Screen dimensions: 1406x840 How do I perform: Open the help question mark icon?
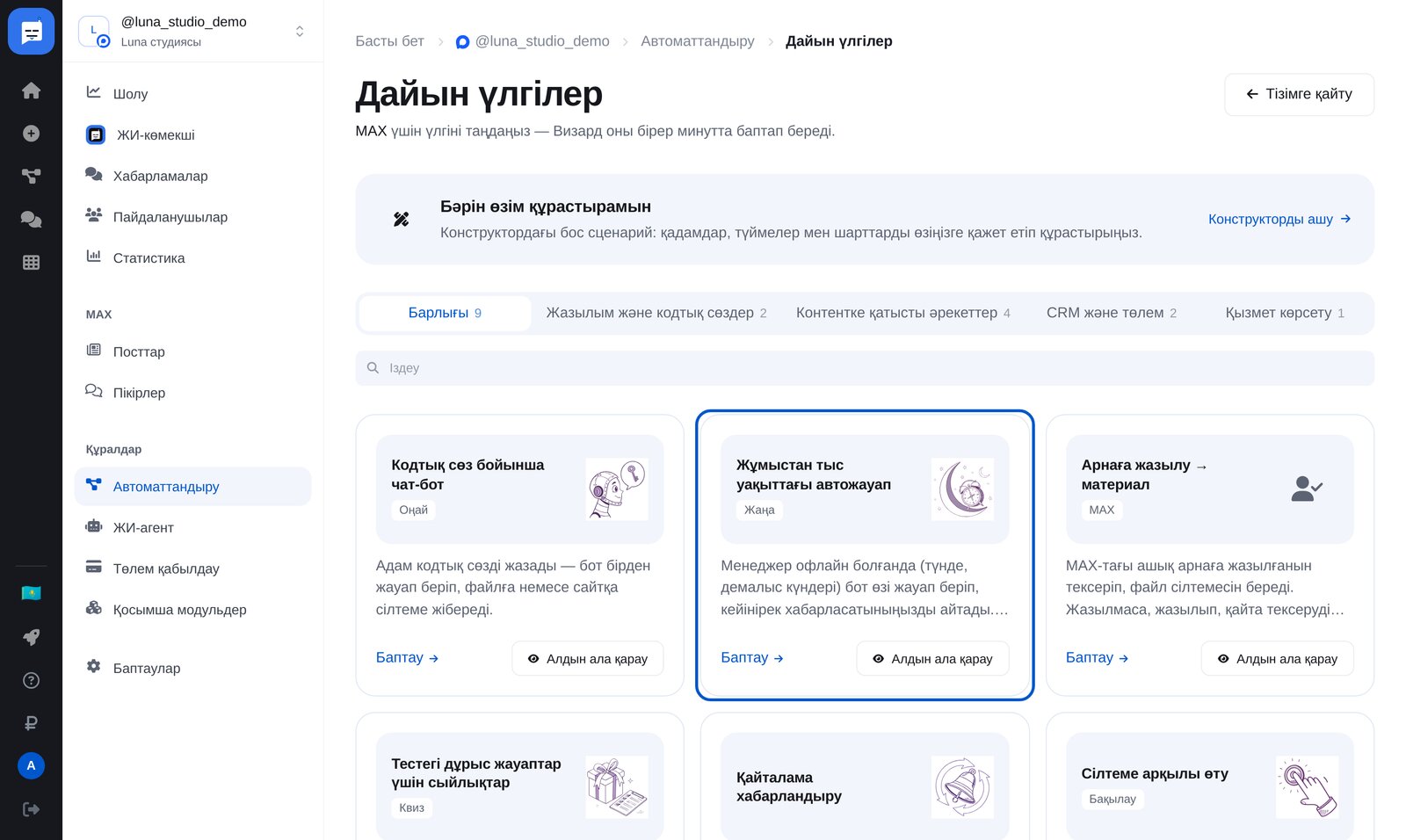(x=31, y=680)
